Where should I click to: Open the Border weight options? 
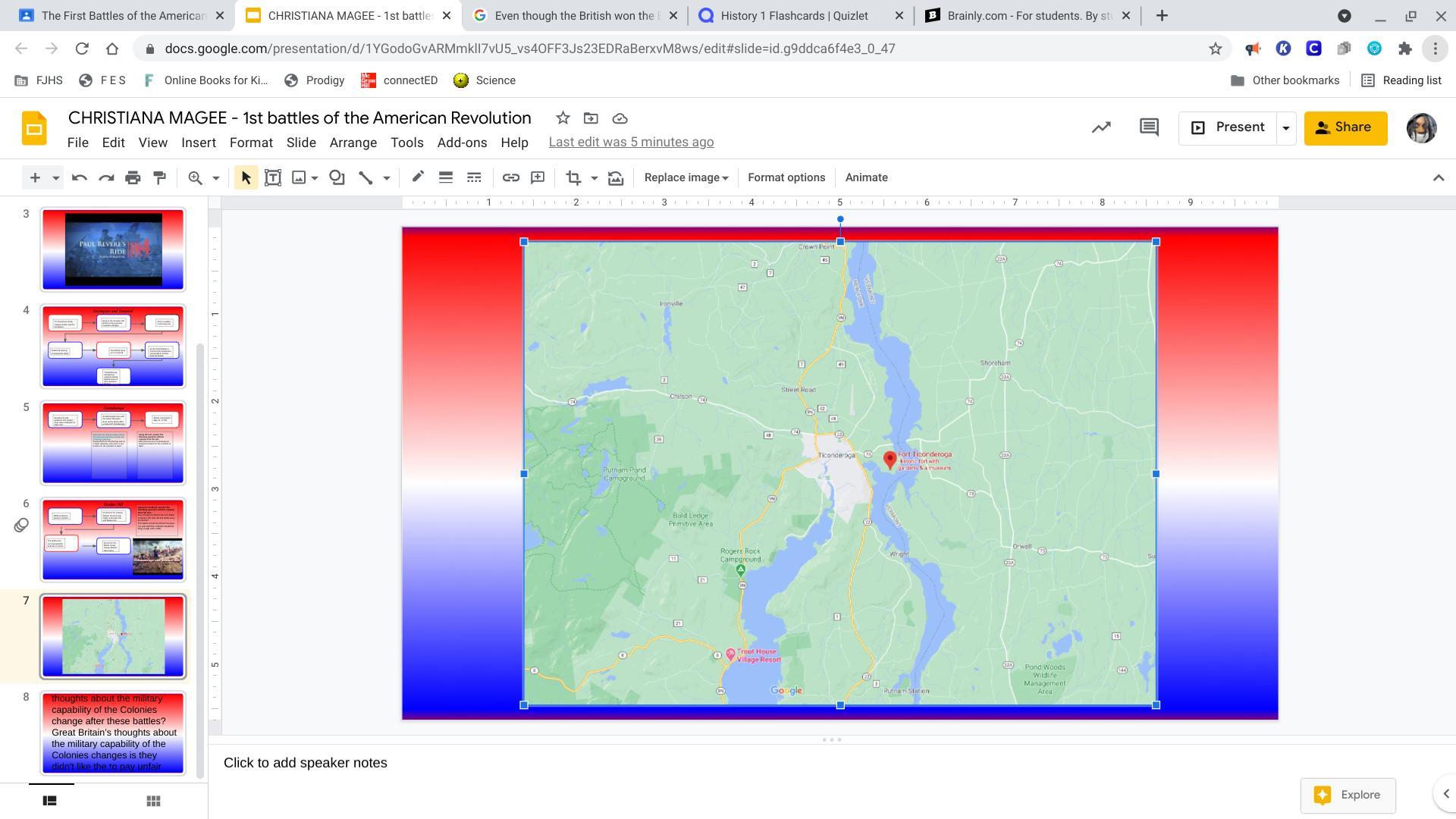pyautogui.click(x=446, y=177)
